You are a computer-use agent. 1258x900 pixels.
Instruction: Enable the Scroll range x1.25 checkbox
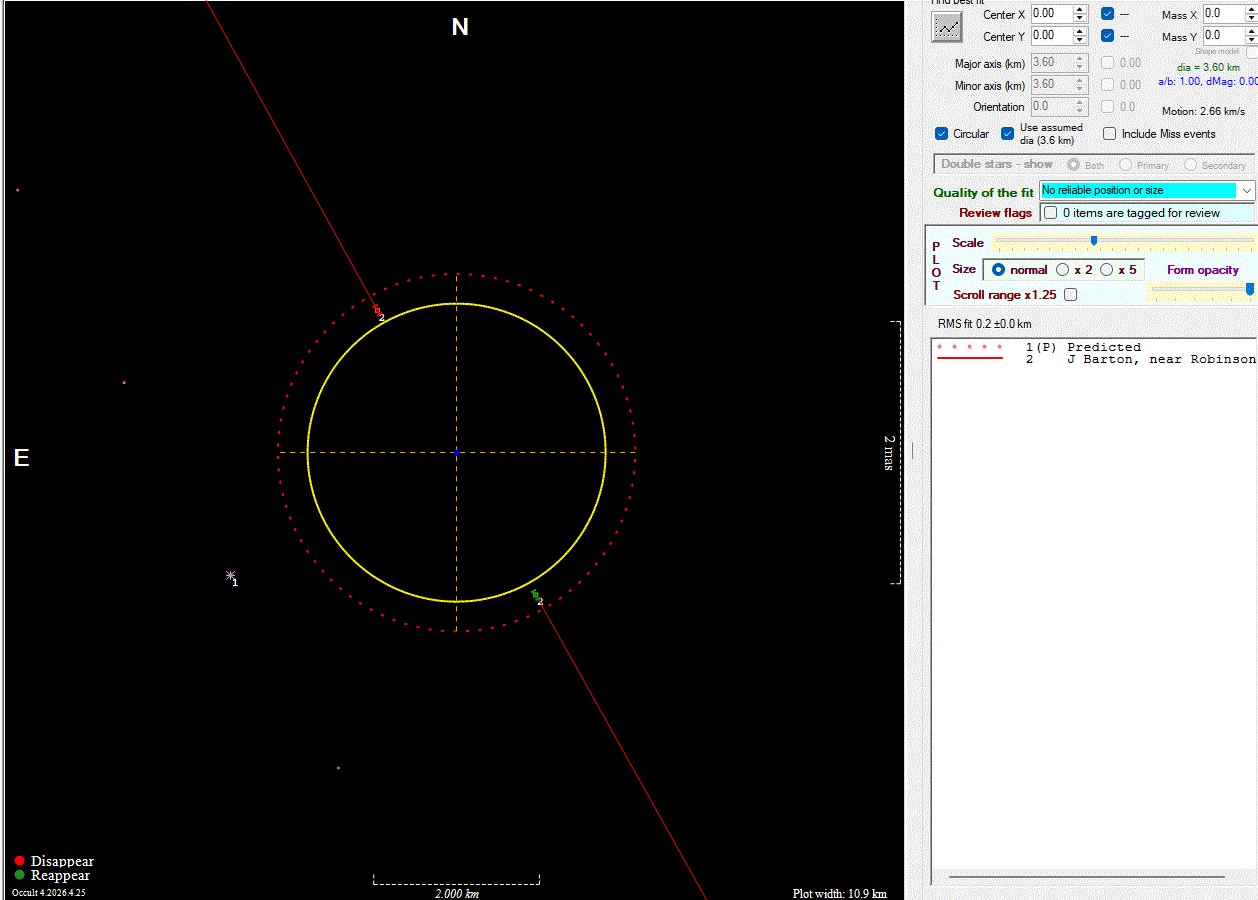point(1071,295)
